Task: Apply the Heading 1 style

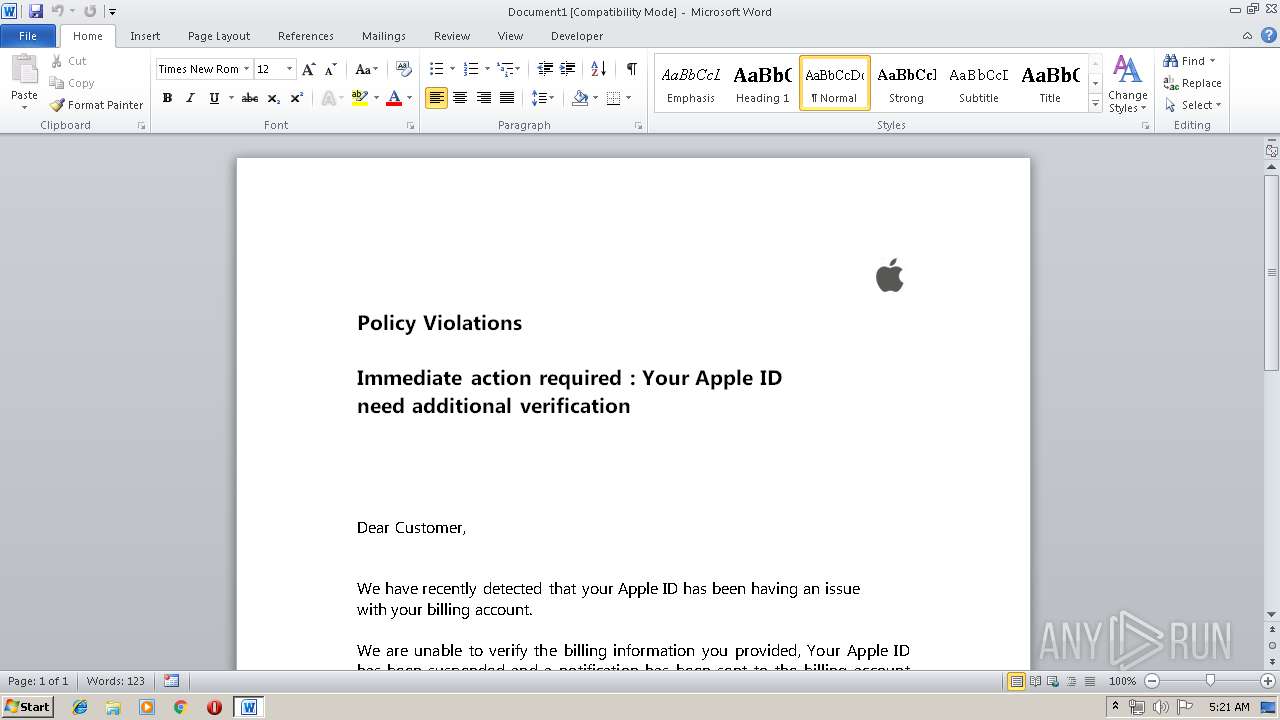Action: click(x=762, y=83)
